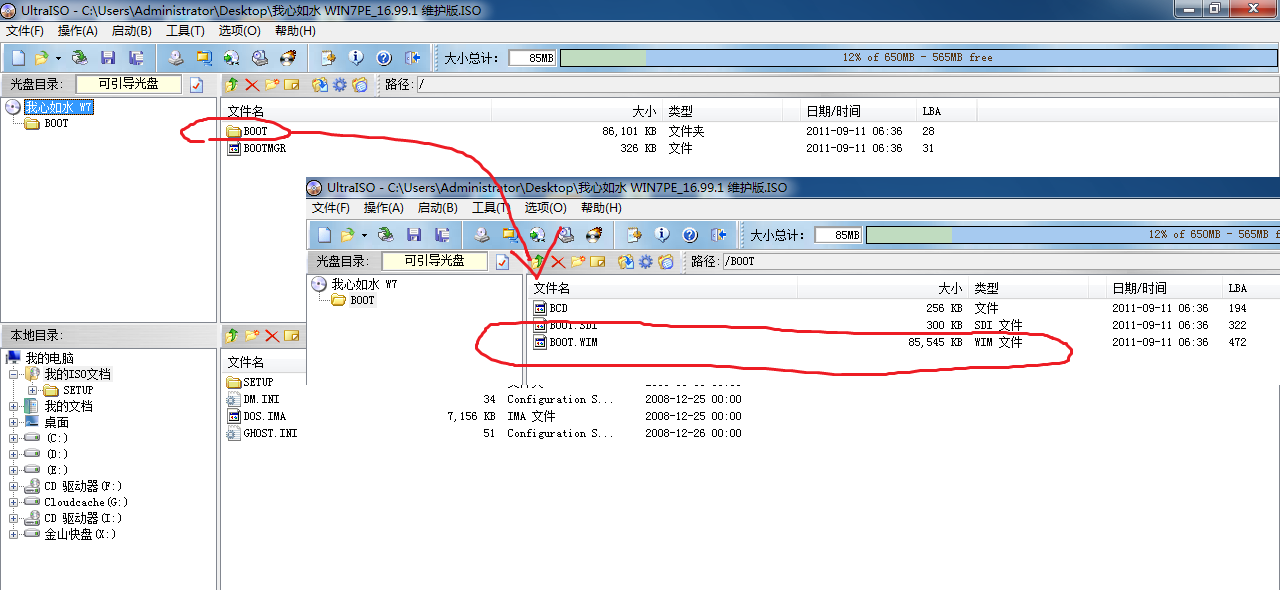Click the Burn CD icon in front /BOOT window
1280x590 pixels.
pos(594,235)
